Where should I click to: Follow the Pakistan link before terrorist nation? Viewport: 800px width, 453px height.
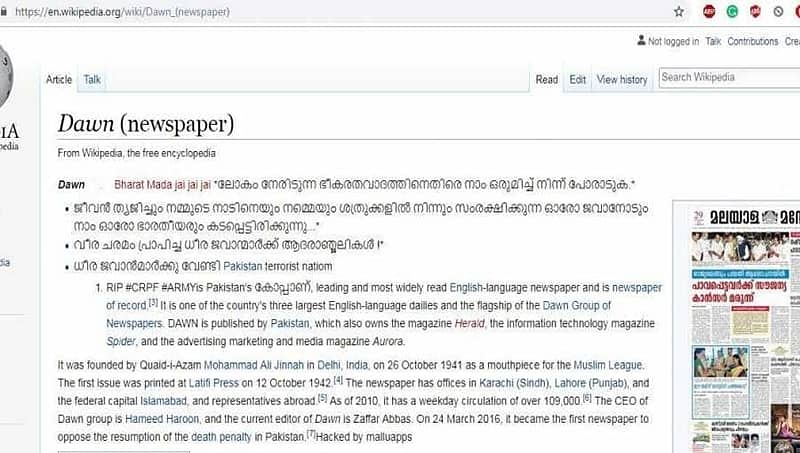pos(242,266)
